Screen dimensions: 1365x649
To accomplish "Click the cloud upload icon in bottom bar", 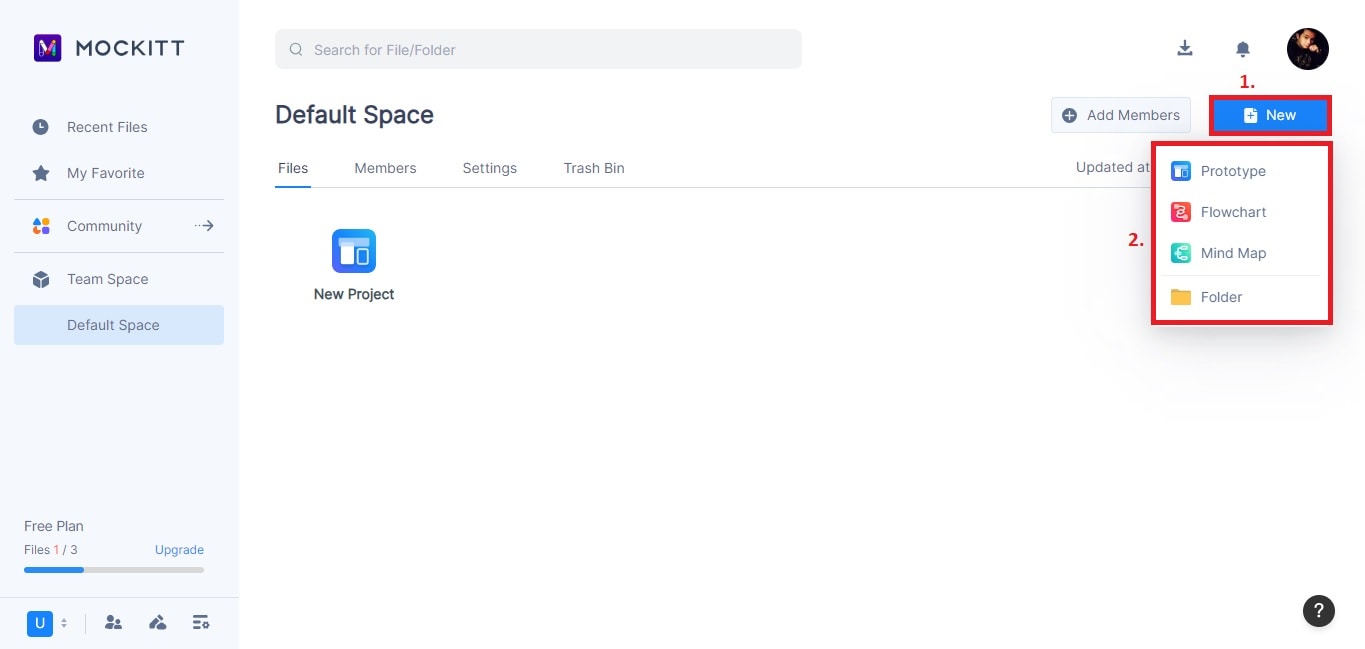I will pos(157,623).
